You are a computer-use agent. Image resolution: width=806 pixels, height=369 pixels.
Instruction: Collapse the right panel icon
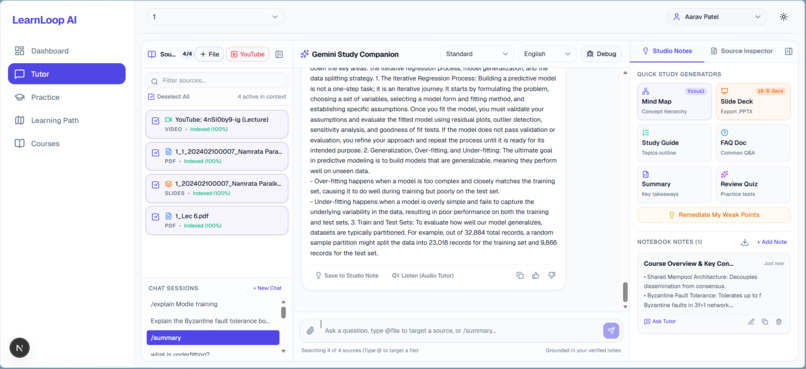point(789,51)
